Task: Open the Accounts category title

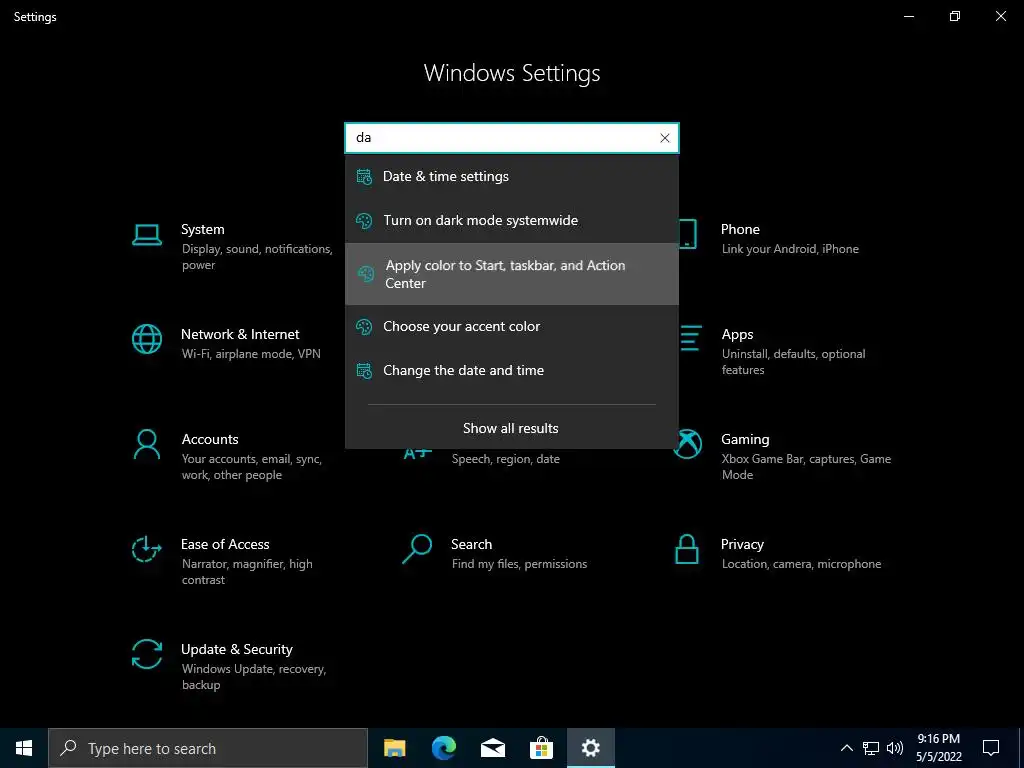Action: pyautogui.click(x=210, y=440)
